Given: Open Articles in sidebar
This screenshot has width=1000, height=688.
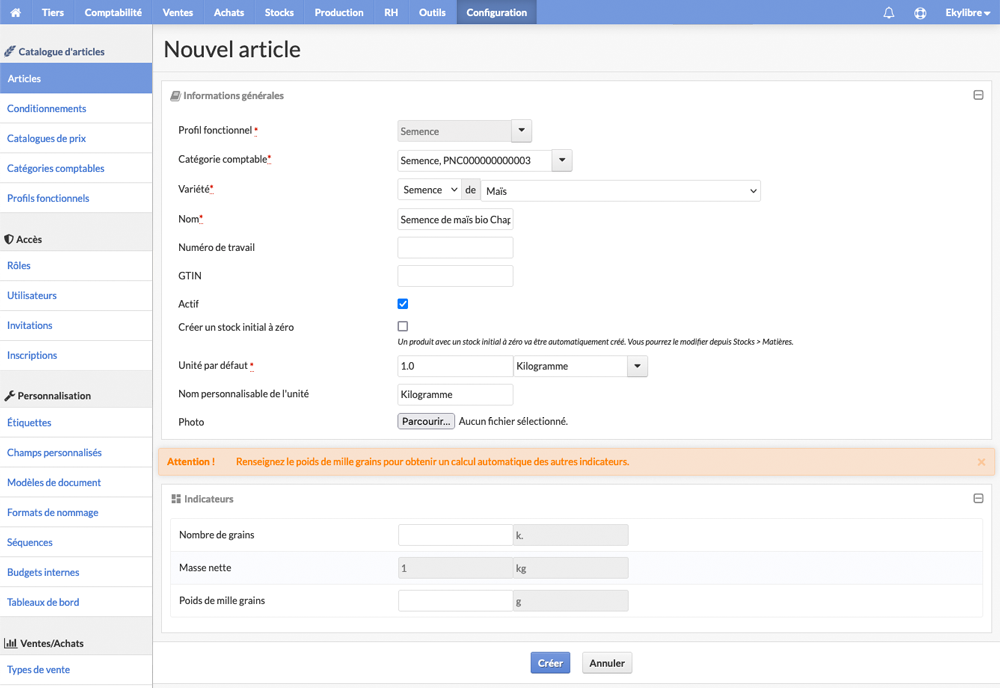Looking at the screenshot, I should (76, 78).
